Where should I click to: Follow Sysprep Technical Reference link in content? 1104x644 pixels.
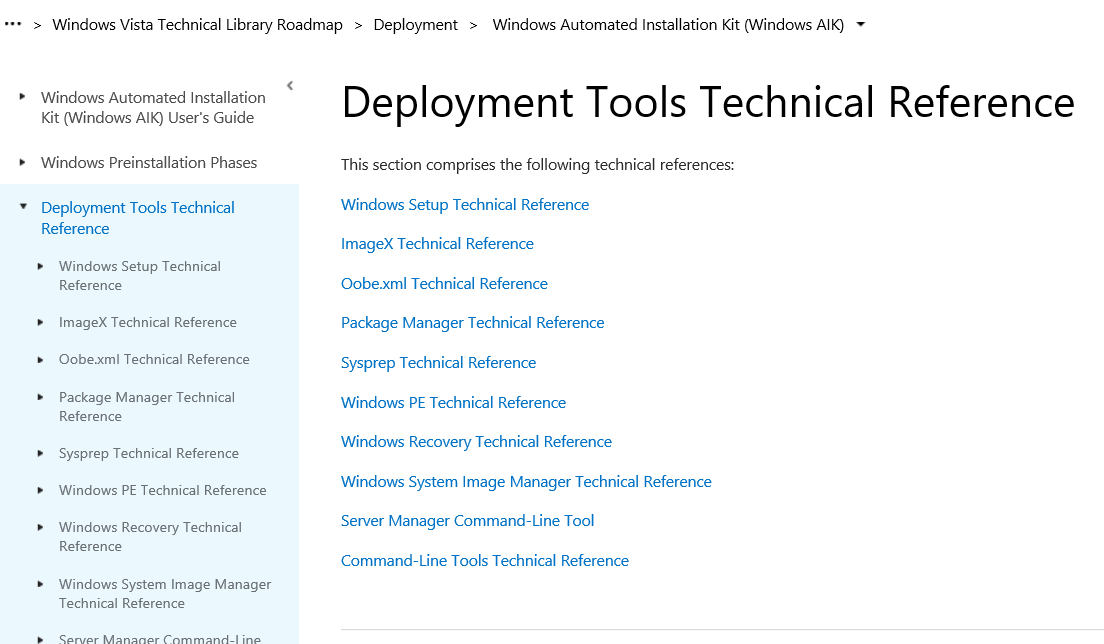click(438, 363)
